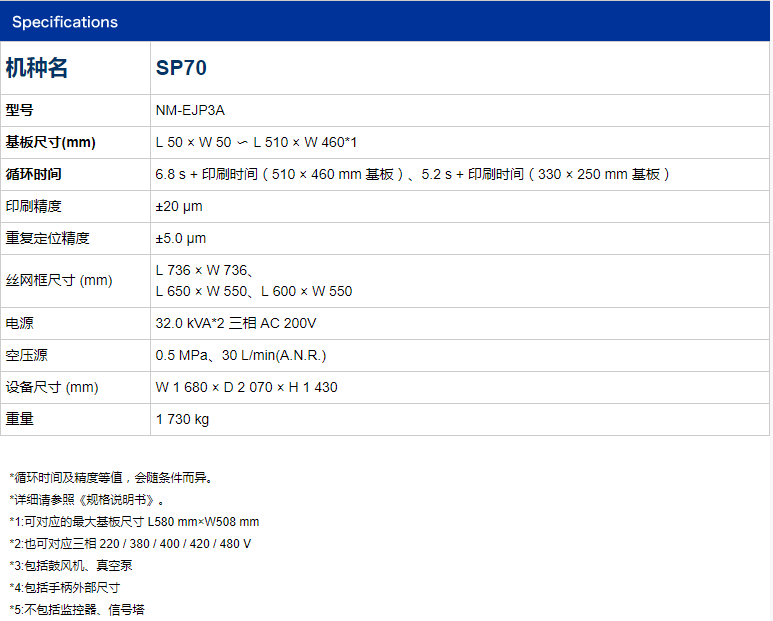
Task: Click the W 1 680 × D 2 070 value
Action: (246, 387)
